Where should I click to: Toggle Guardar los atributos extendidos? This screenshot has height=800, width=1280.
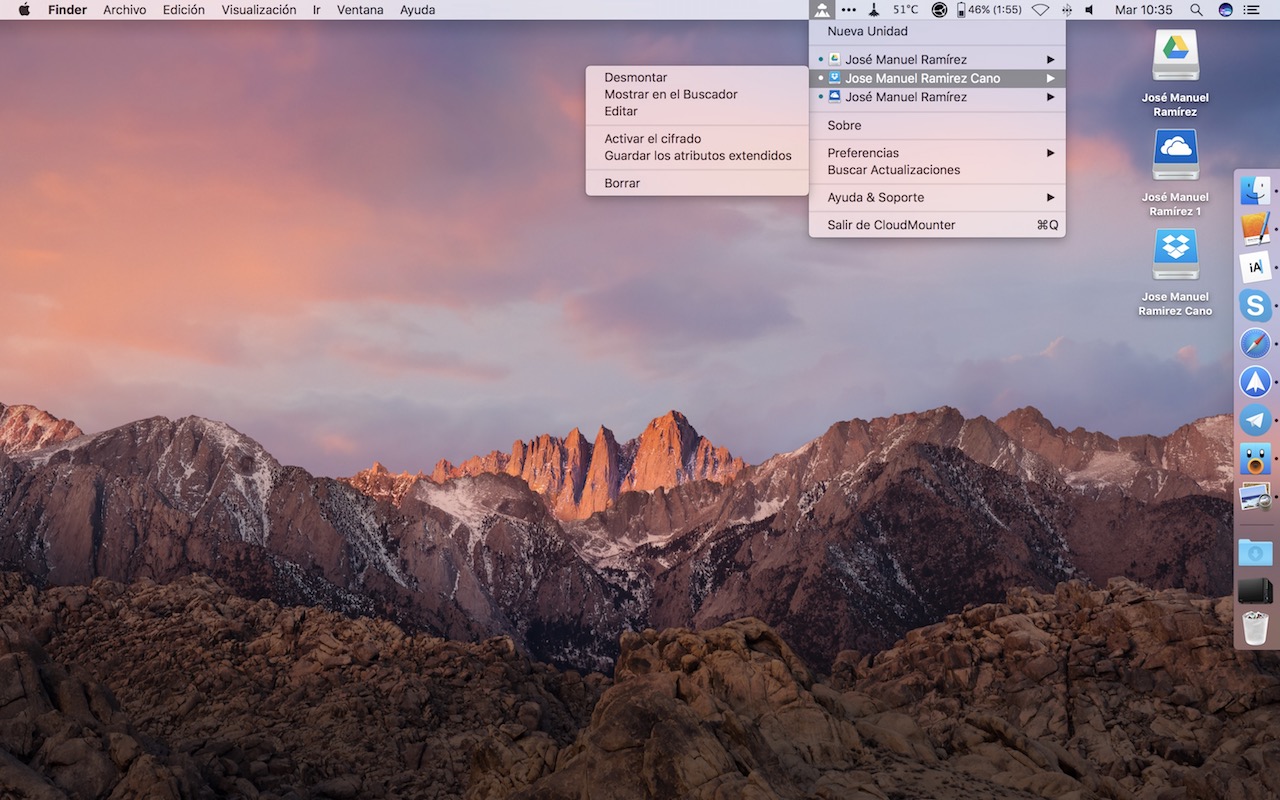coord(697,156)
